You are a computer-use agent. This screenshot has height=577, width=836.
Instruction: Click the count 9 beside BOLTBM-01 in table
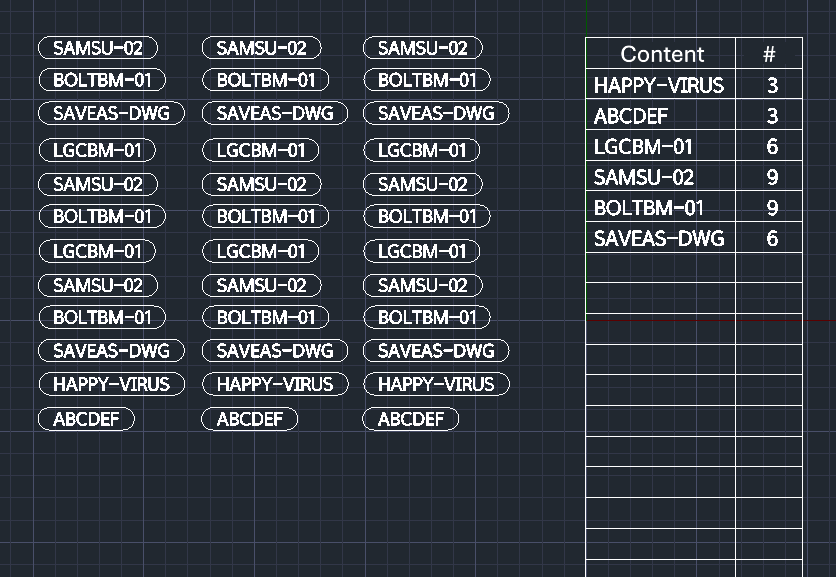click(x=771, y=208)
